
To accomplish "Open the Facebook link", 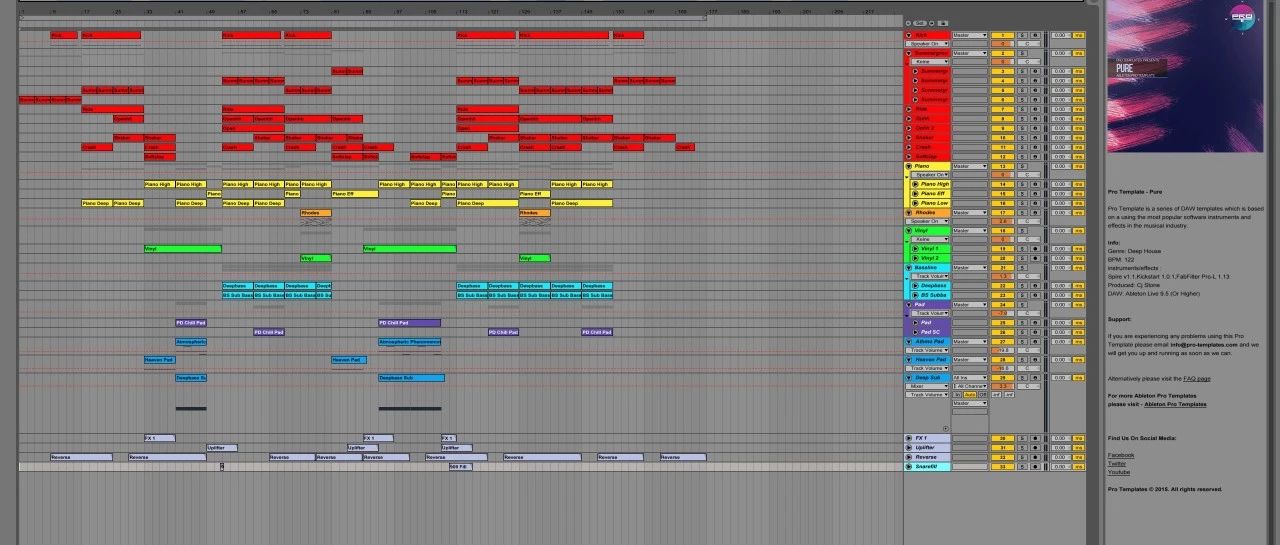I will (x=1120, y=455).
